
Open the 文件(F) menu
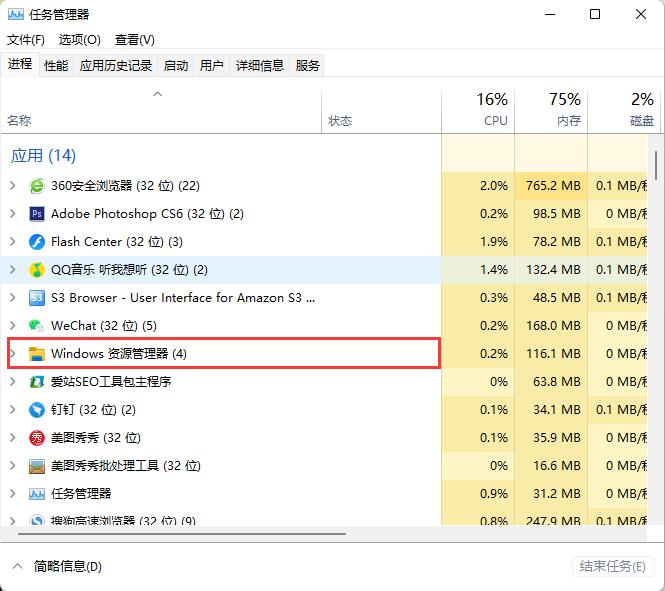point(25,39)
